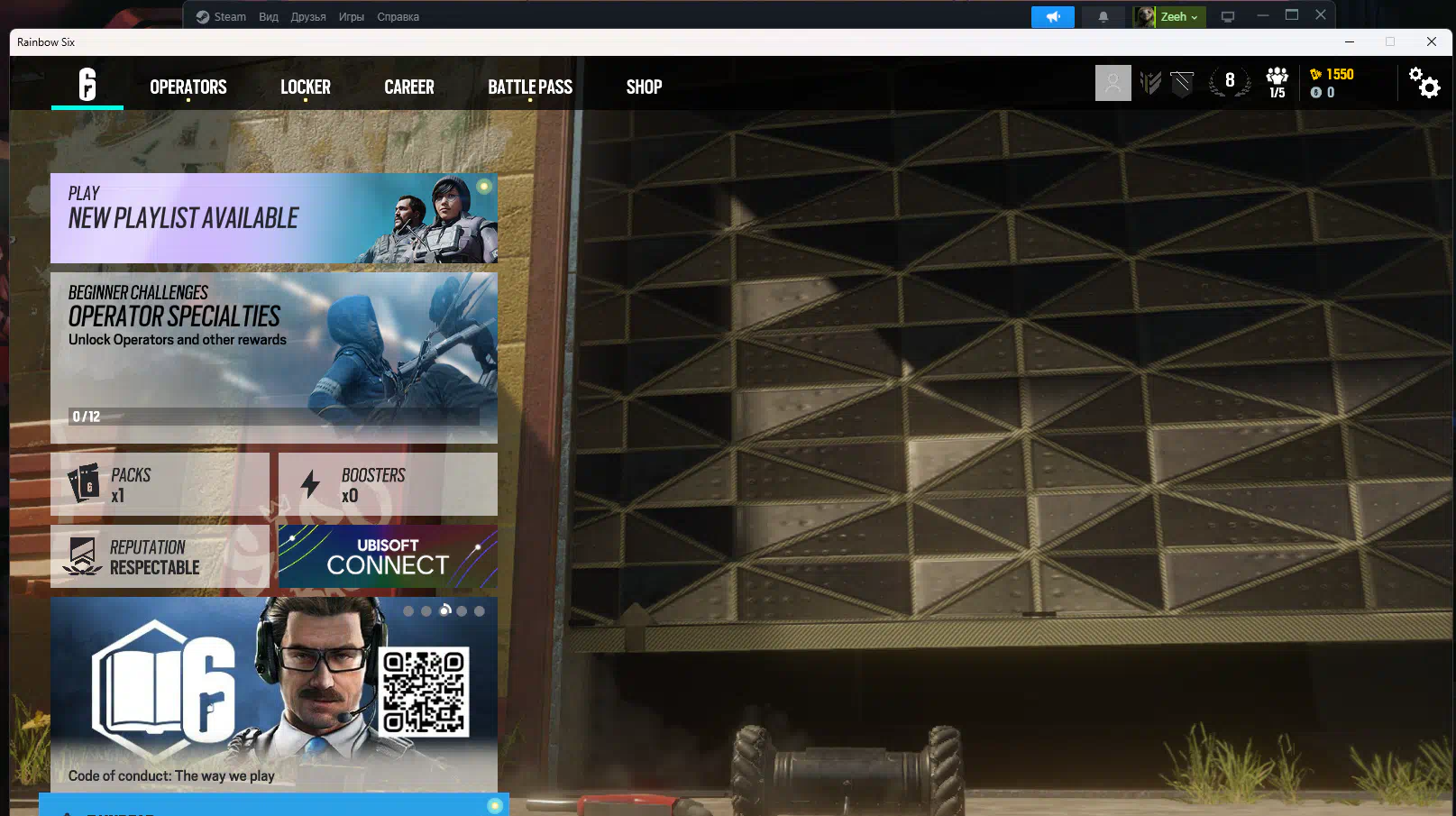Click the QR code in news card
This screenshot has height=816, width=1456.
(x=424, y=692)
